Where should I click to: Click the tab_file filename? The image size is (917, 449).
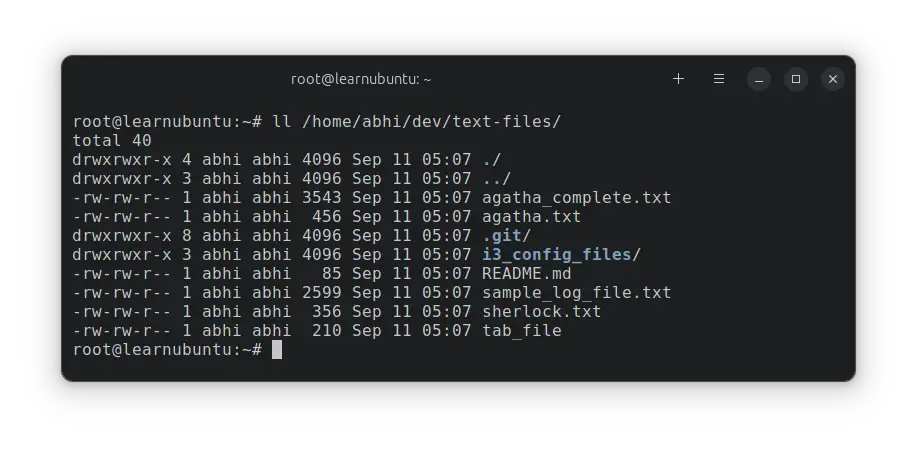522,331
